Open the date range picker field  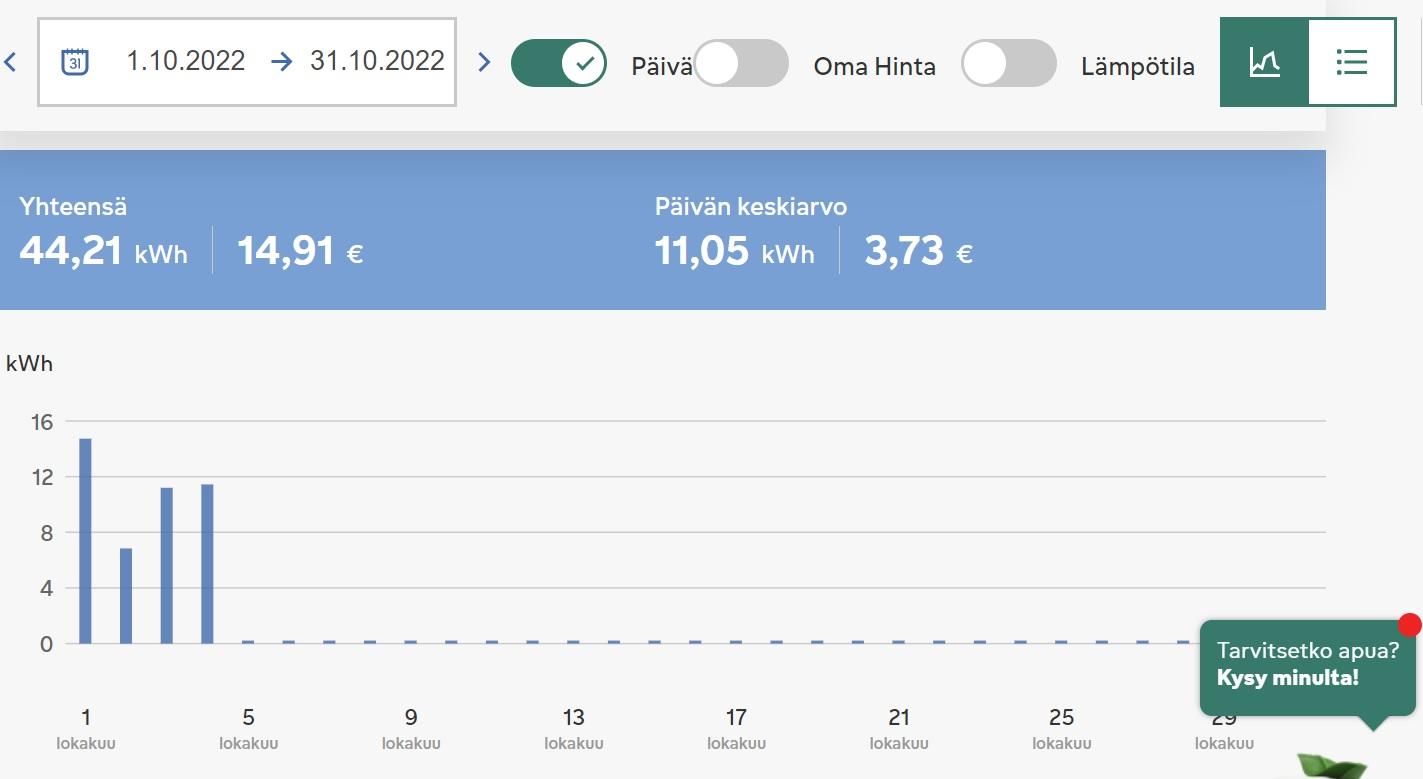[247, 62]
